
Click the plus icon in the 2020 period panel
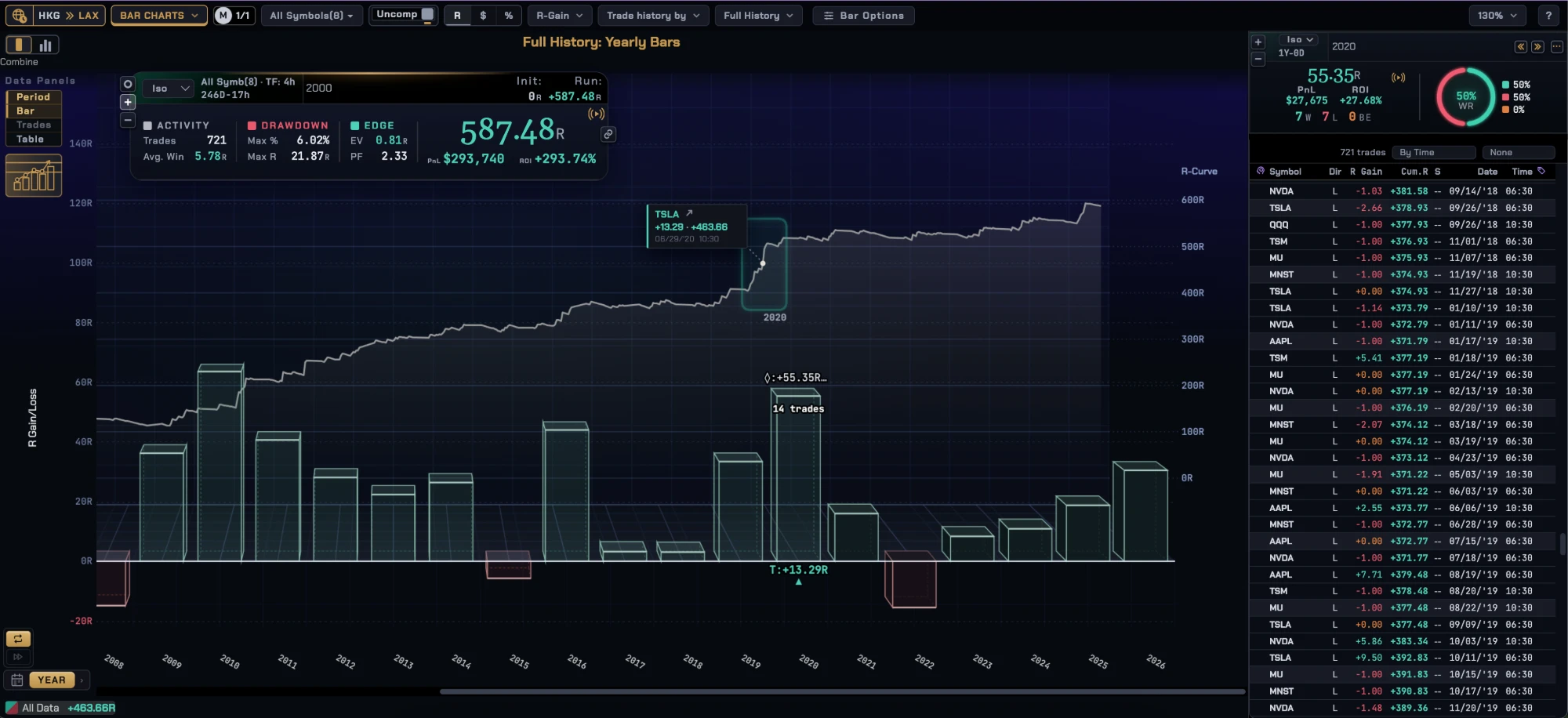point(1258,42)
